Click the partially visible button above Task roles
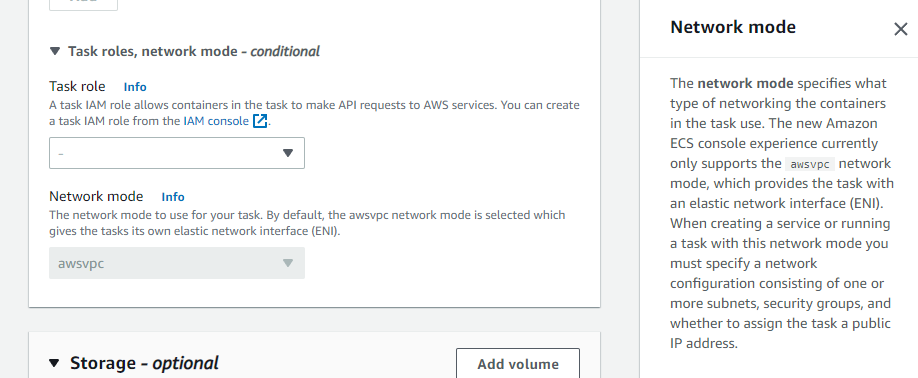The height and width of the screenshot is (378, 918). 83,5
